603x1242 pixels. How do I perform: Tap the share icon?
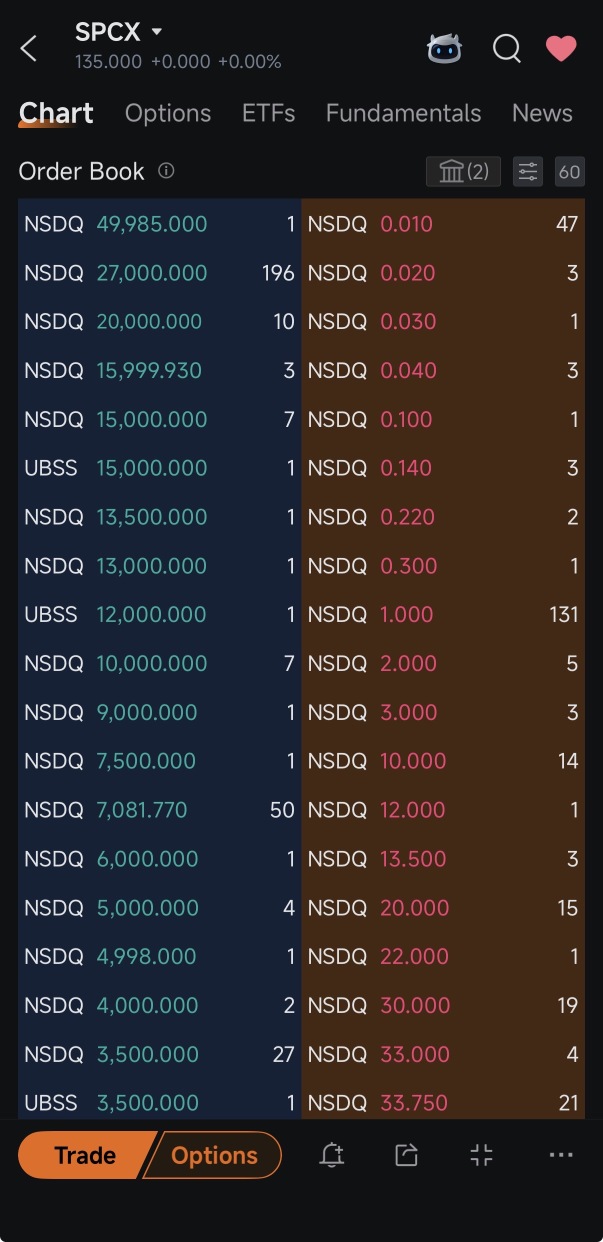406,1156
